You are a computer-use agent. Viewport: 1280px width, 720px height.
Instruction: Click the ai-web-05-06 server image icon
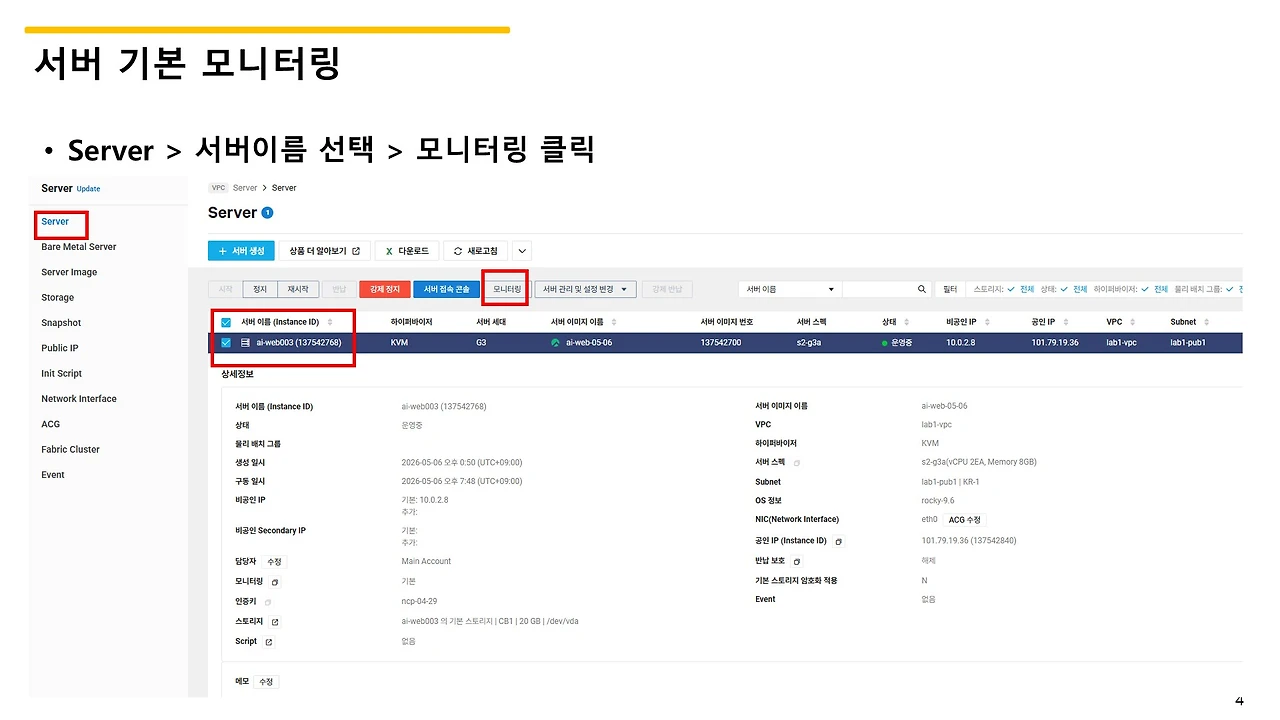555,343
